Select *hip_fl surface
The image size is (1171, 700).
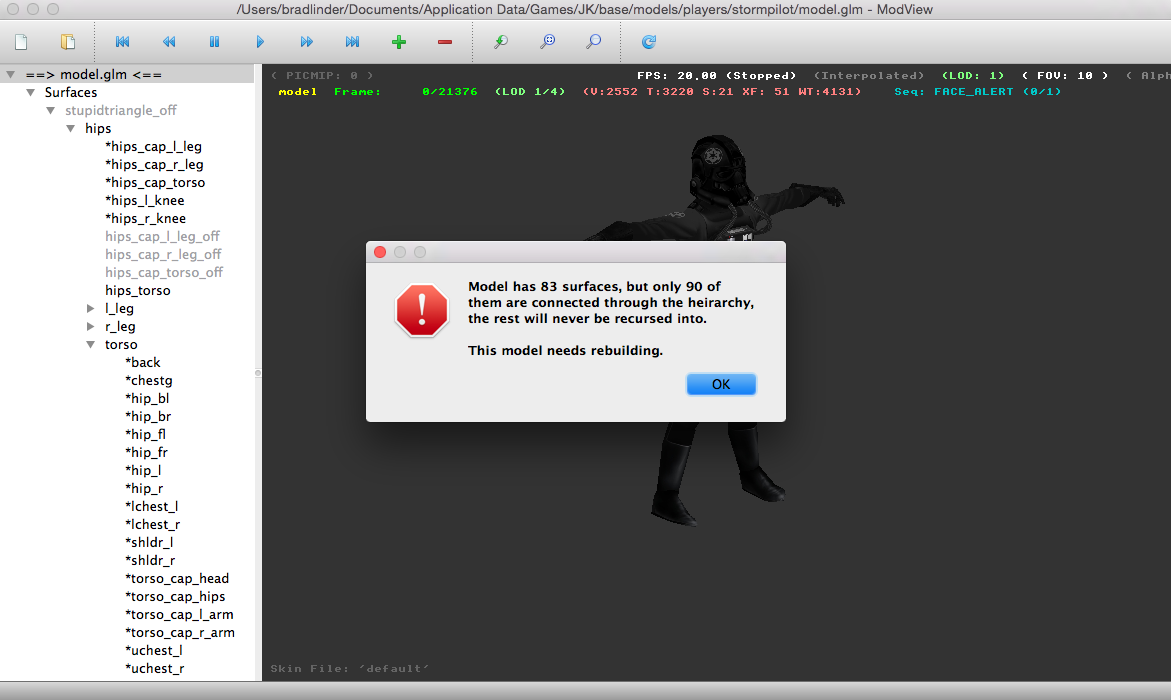pos(146,434)
